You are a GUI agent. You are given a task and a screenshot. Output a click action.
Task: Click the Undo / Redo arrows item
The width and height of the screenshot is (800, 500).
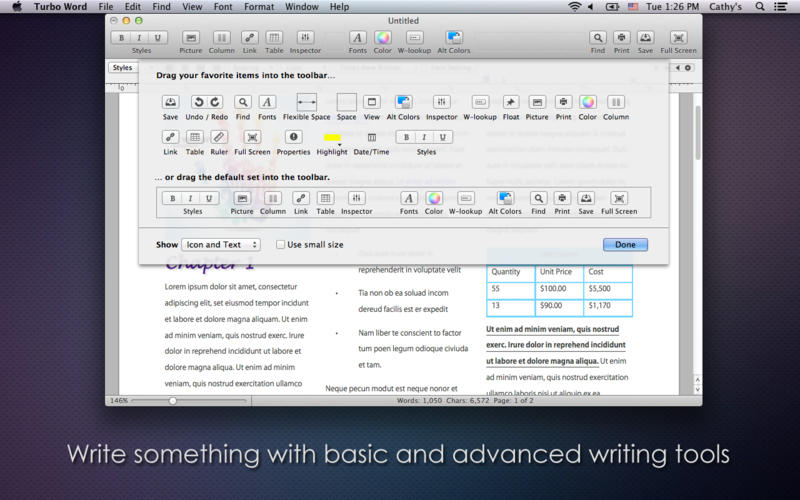pyautogui.click(x=207, y=102)
